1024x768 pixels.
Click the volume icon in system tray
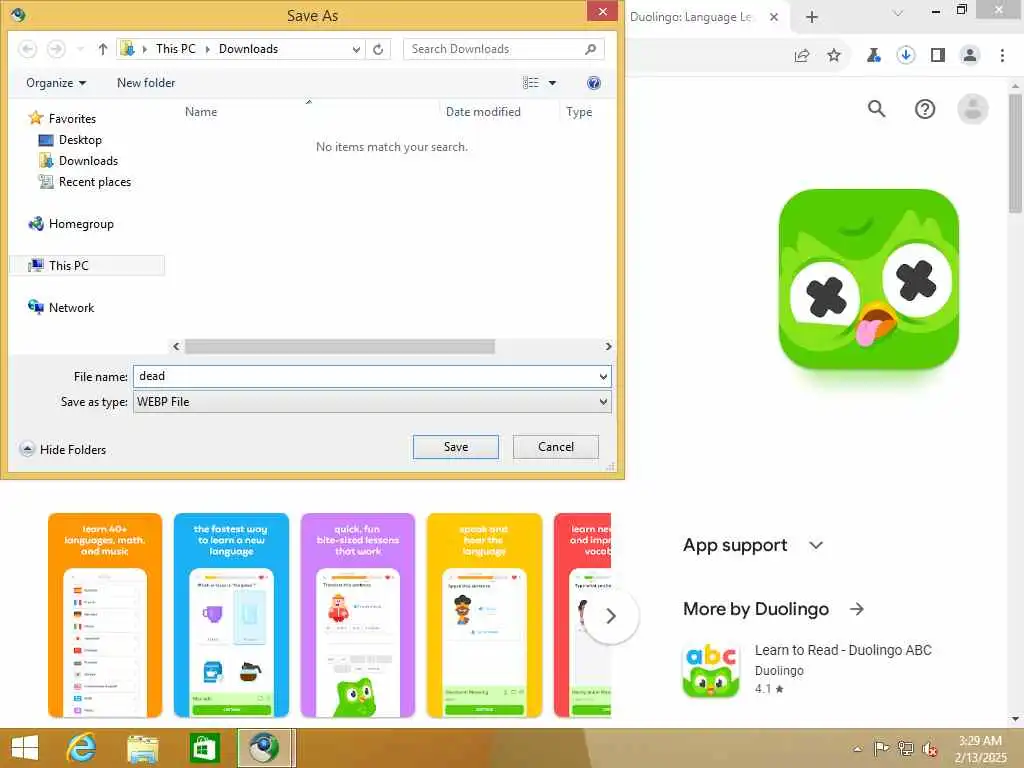pos(929,749)
